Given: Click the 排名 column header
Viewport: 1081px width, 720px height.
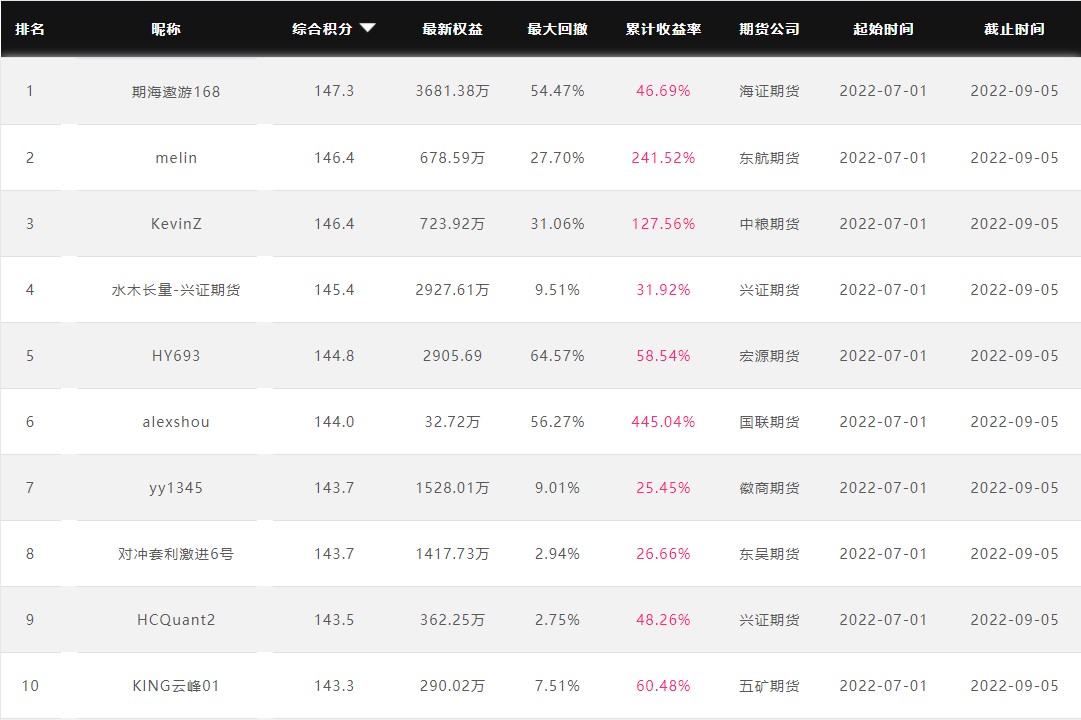Looking at the screenshot, I should click(x=30, y=29).
